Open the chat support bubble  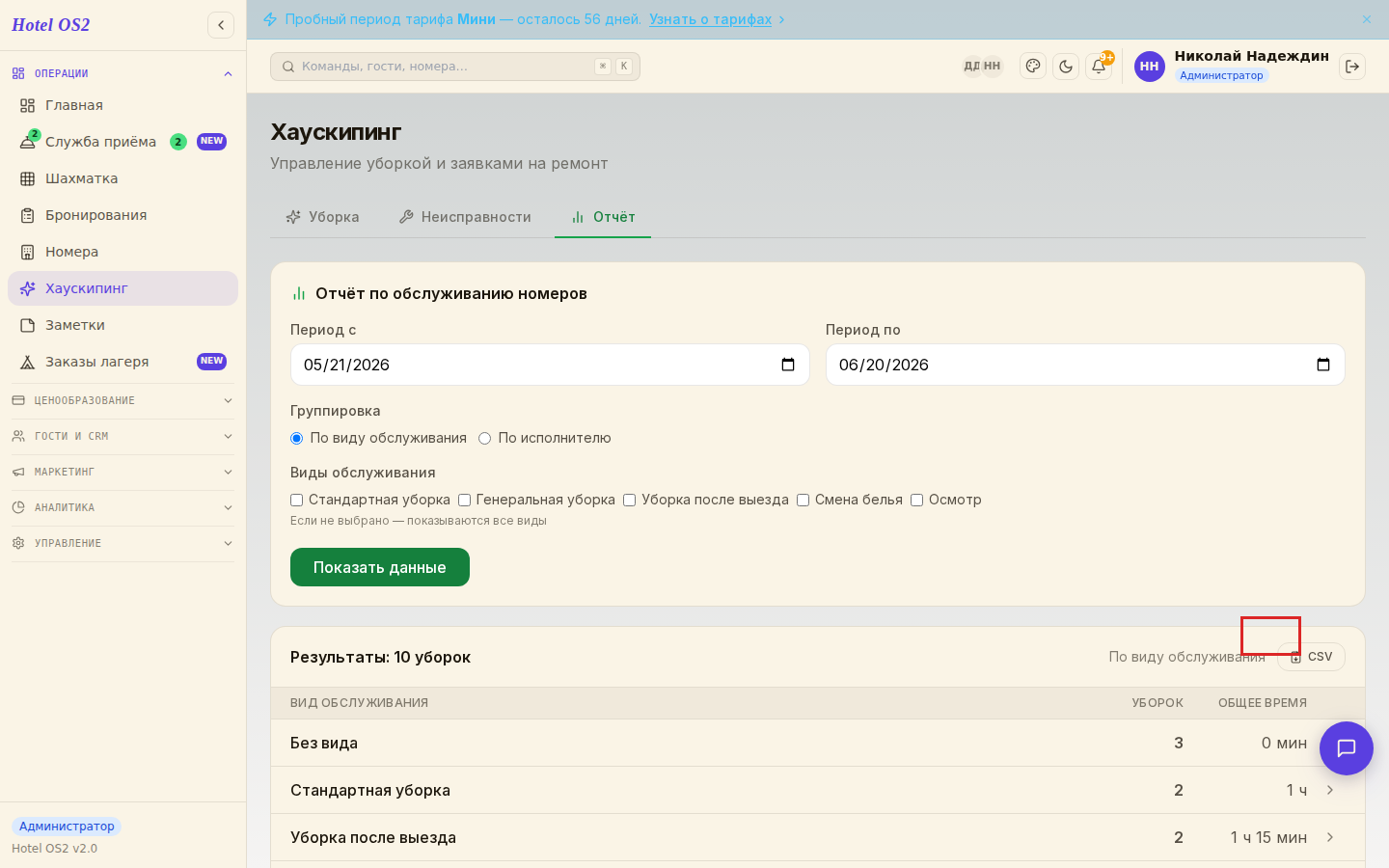(x=1347, y=748)
